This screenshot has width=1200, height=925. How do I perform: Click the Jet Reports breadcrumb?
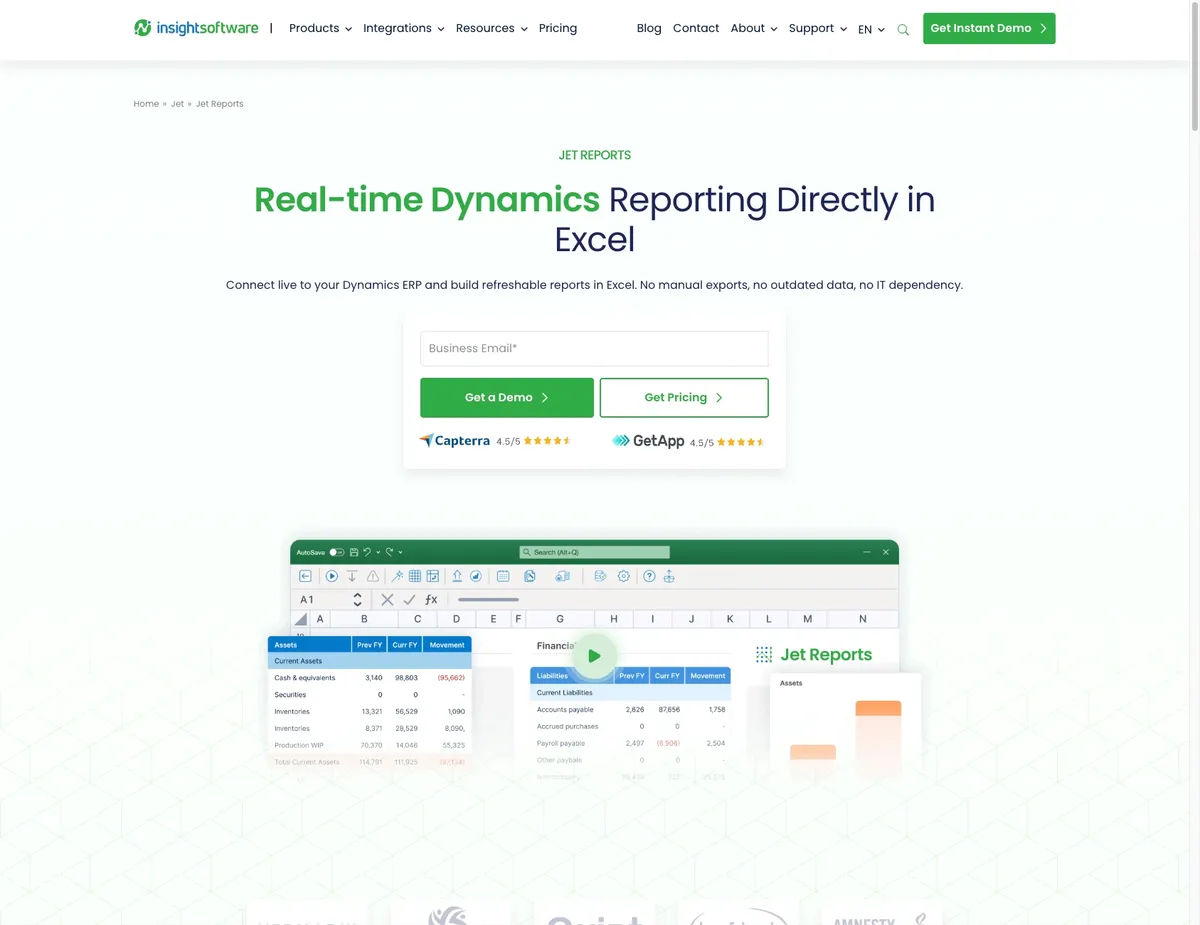tap(219, 104)
